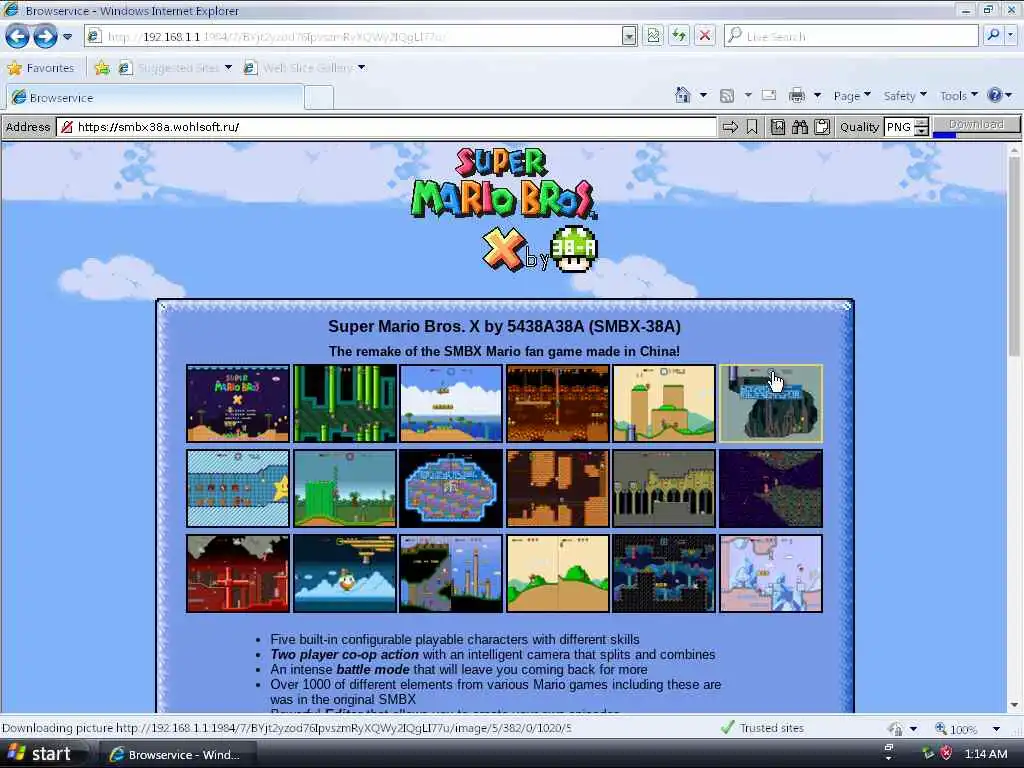Go to the IE Home page icon
This screenshot has width=1024, height=768.
point(682,95)
